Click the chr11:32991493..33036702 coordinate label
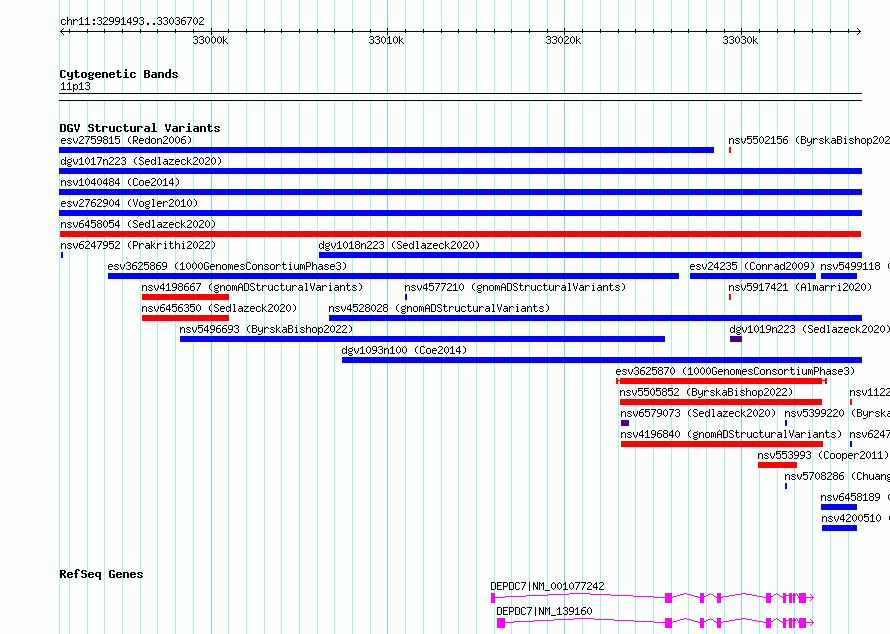The width and height of the screenshot is (890, 634). pos(132,21)
